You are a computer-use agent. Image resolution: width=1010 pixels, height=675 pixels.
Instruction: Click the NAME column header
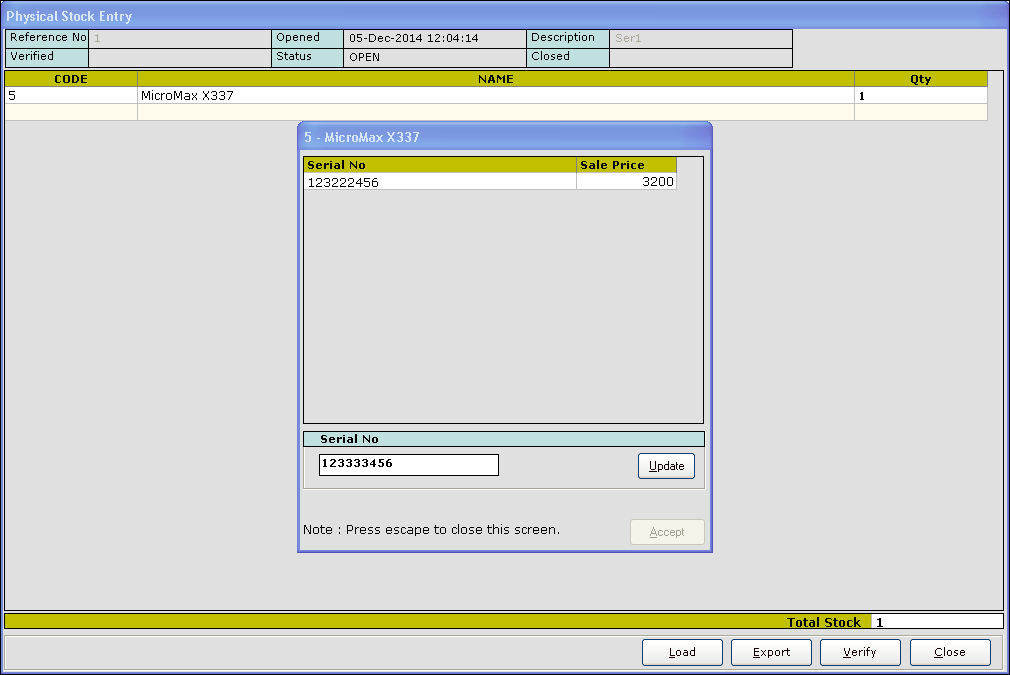pos(495,79)
